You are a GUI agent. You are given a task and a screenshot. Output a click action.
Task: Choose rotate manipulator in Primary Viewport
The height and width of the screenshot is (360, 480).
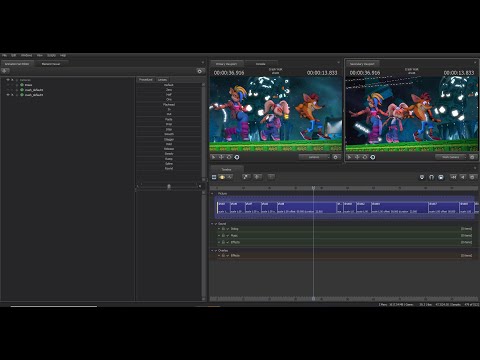point(229,157)
